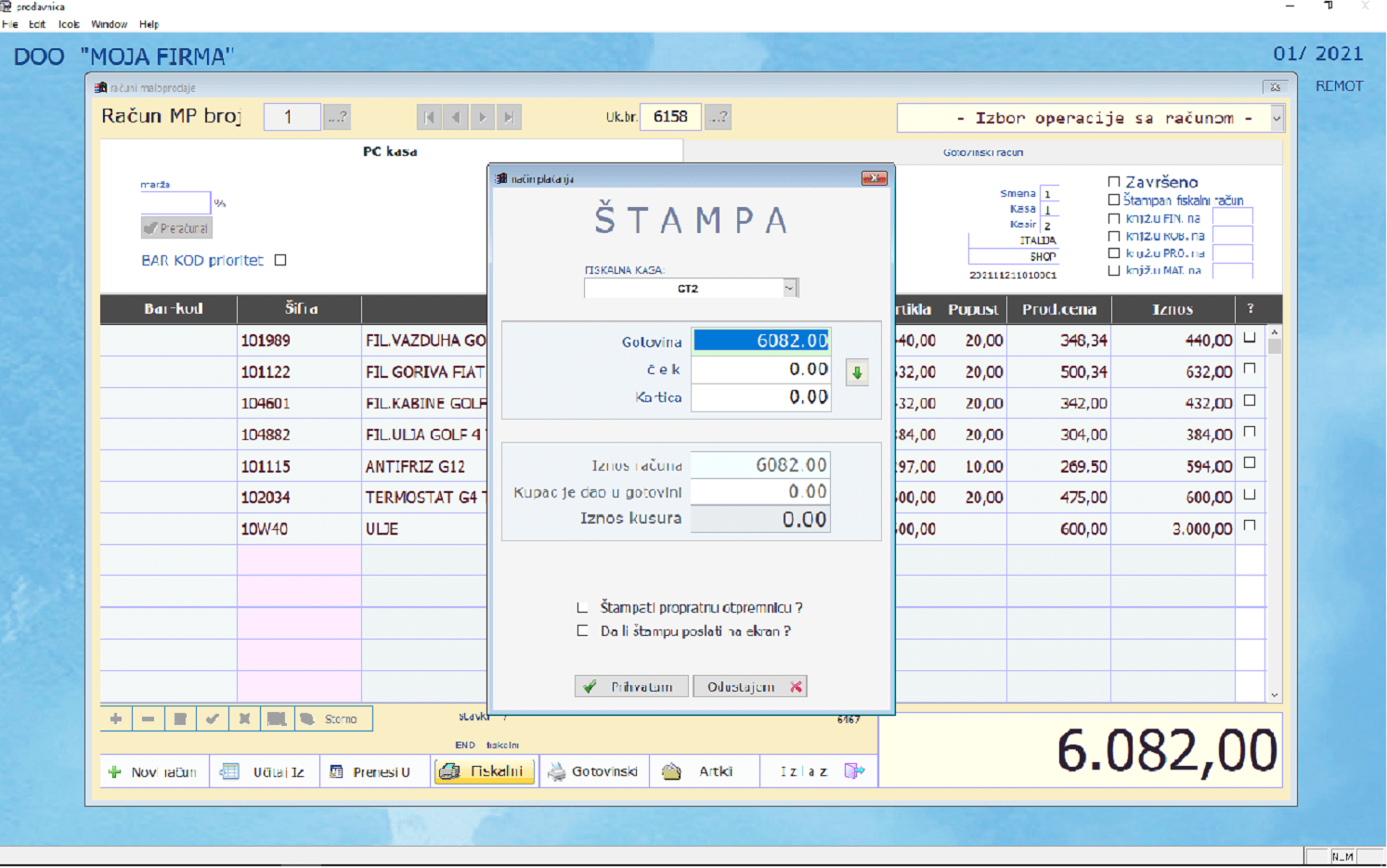Click the Gotovinski printer button
This screenshot has height=868, width=1387.
(x=594, y=771)
